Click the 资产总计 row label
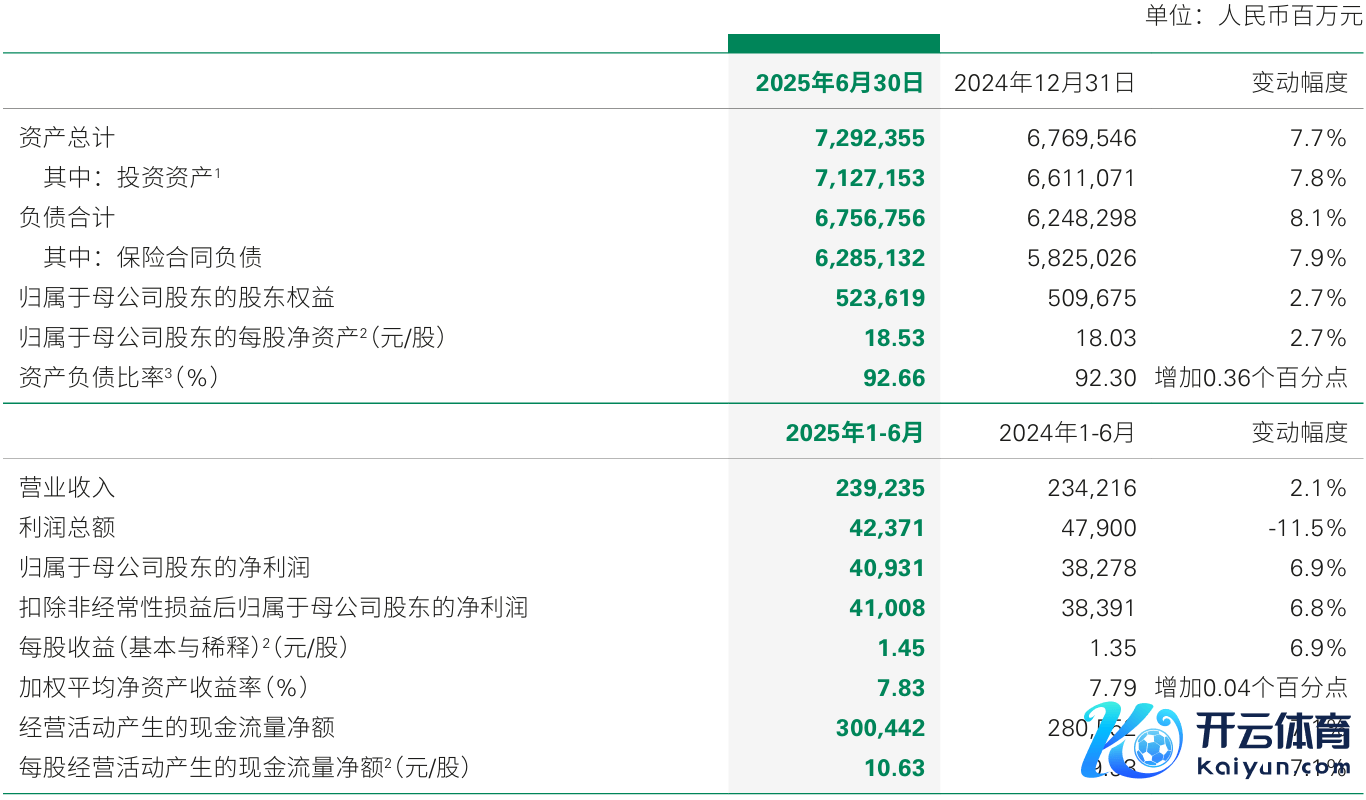The height and width of the screenshot is (800, 1366). [x=67, y=138]
